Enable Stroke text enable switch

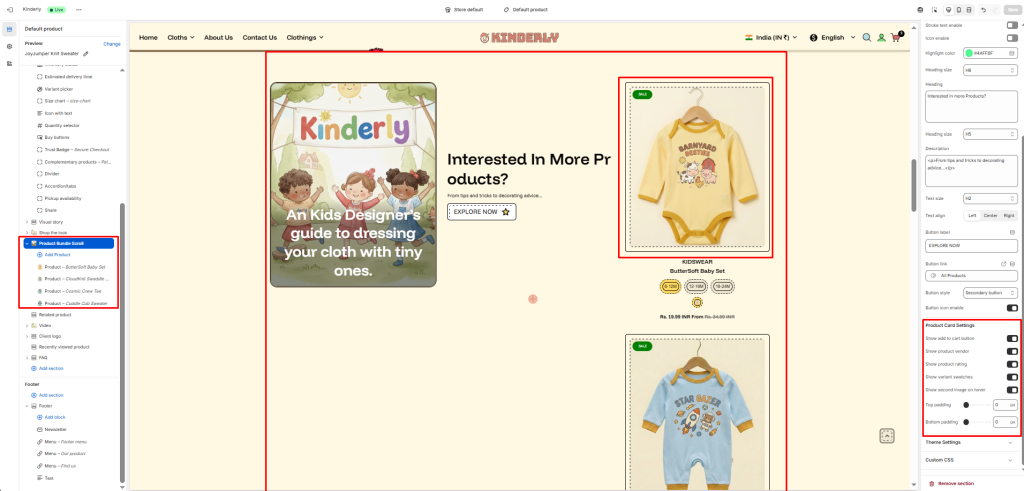pos(1012,25)
